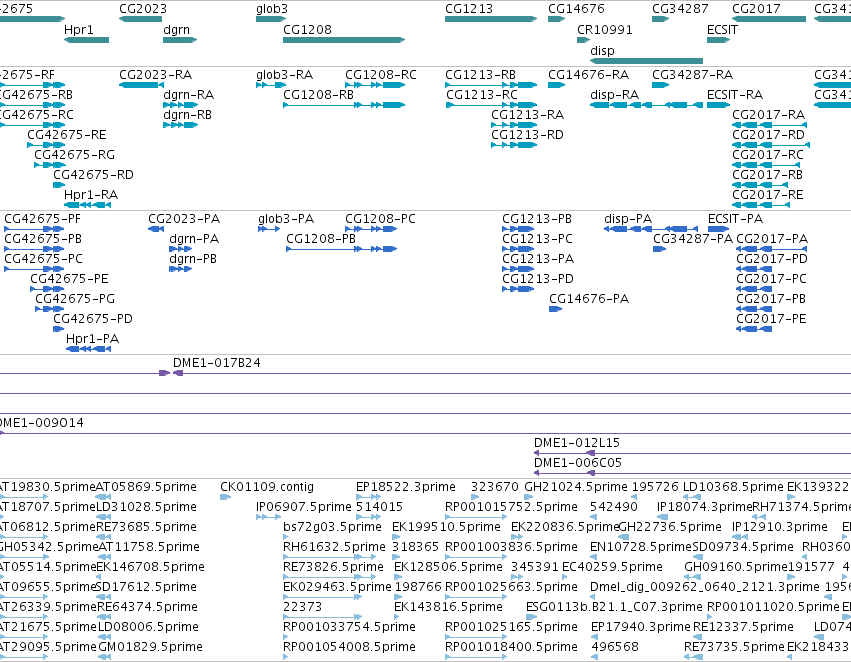Click BAC clone DME1-012L15
The width and height of the screenshot is (851, 662).
pyautogui.click(x=577, y=443)
